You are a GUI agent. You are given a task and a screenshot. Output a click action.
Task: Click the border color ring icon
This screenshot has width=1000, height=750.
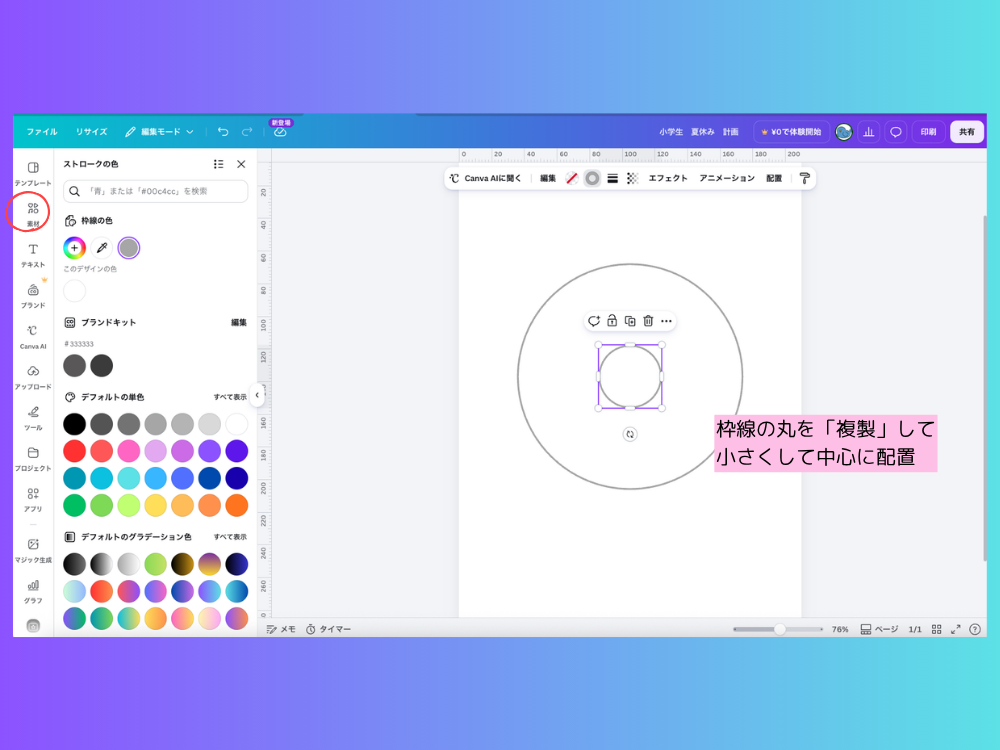592,179
